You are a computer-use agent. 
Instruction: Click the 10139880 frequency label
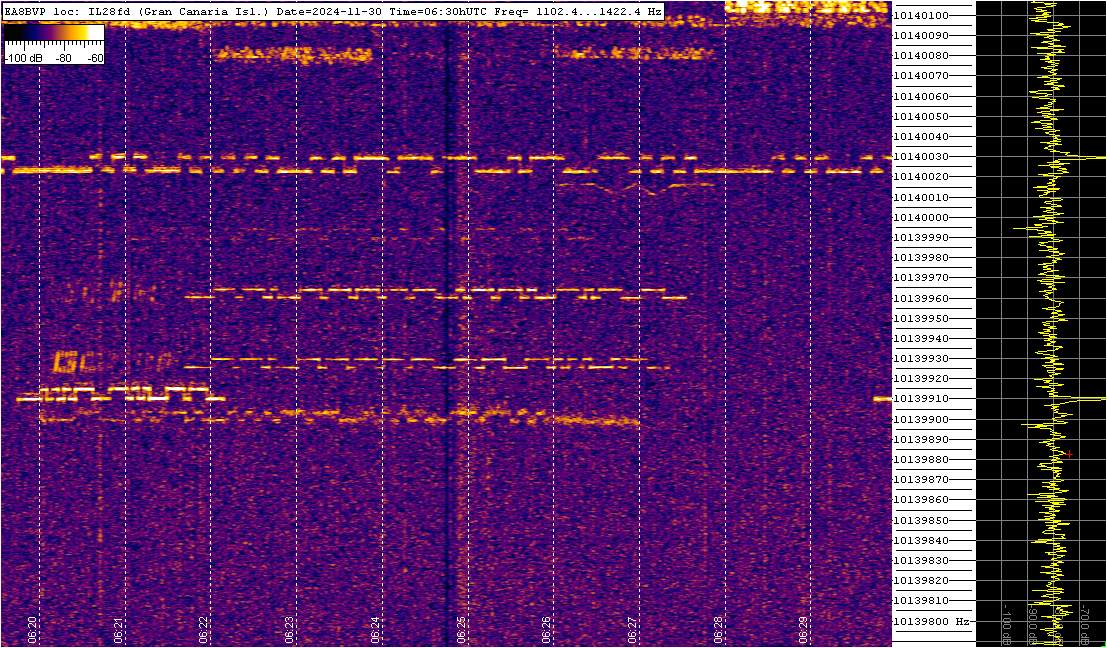pyautogui.click(x=921, y=460)
